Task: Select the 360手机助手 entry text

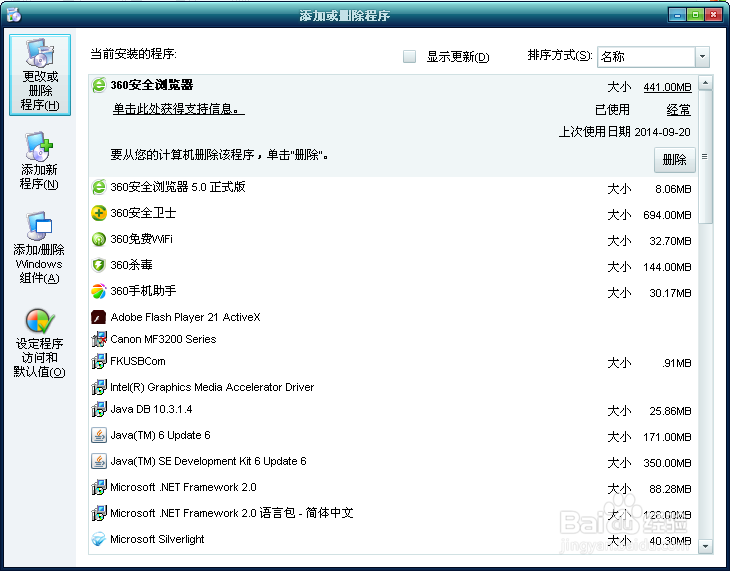Action: pyautogui.click(x=143, y=292)
